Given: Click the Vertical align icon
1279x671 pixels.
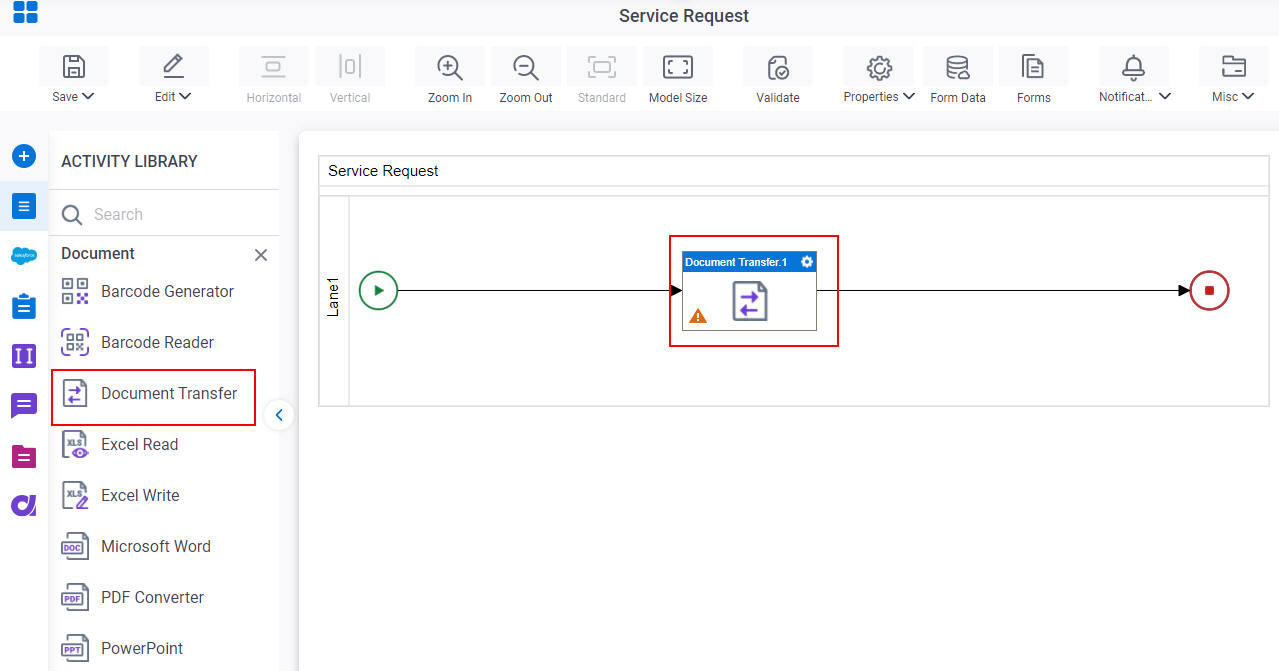Looking at the screenshot, I should click(349, 66).
